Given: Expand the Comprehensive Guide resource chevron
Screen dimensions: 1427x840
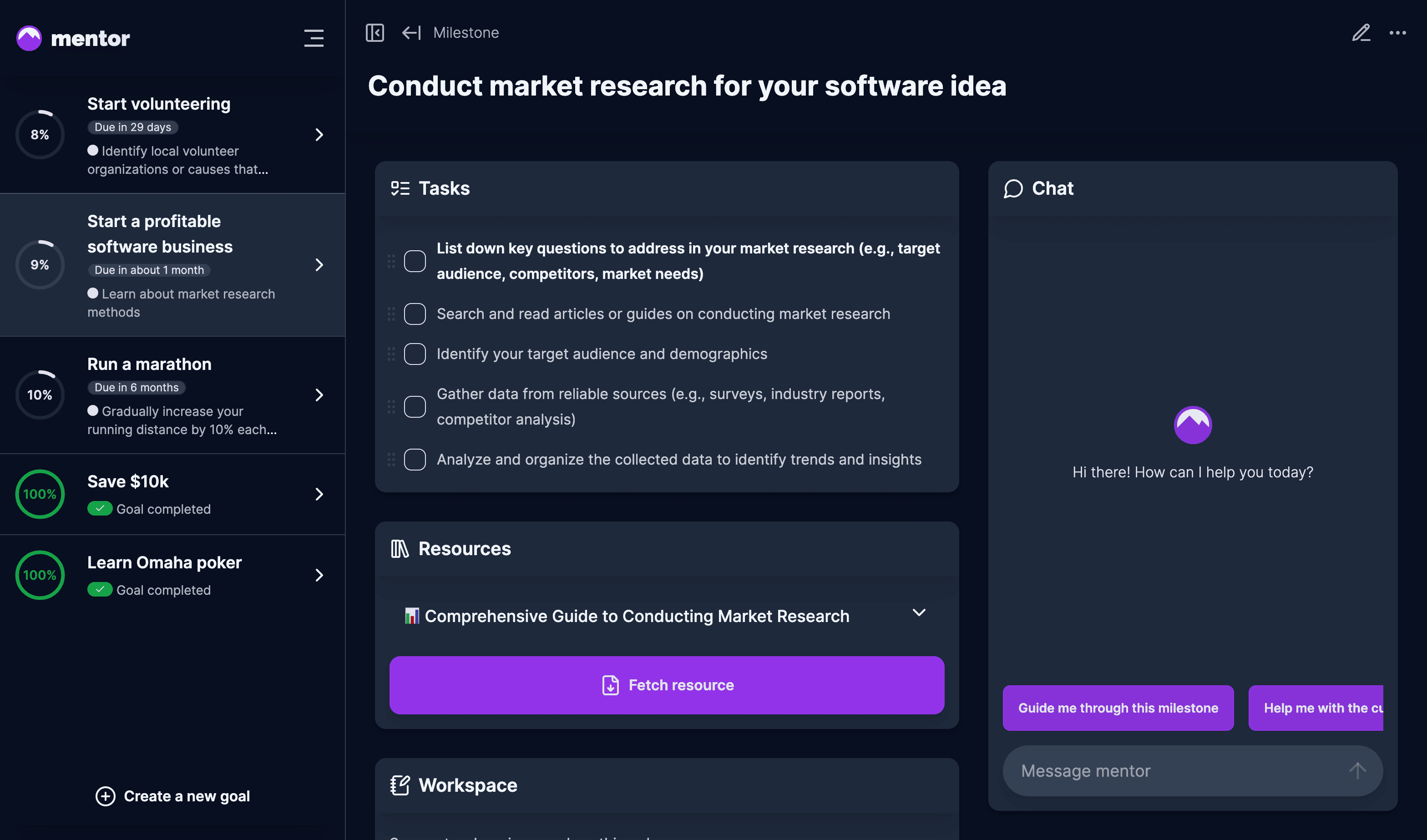Looking at the screenshot, I should [918, 613].
